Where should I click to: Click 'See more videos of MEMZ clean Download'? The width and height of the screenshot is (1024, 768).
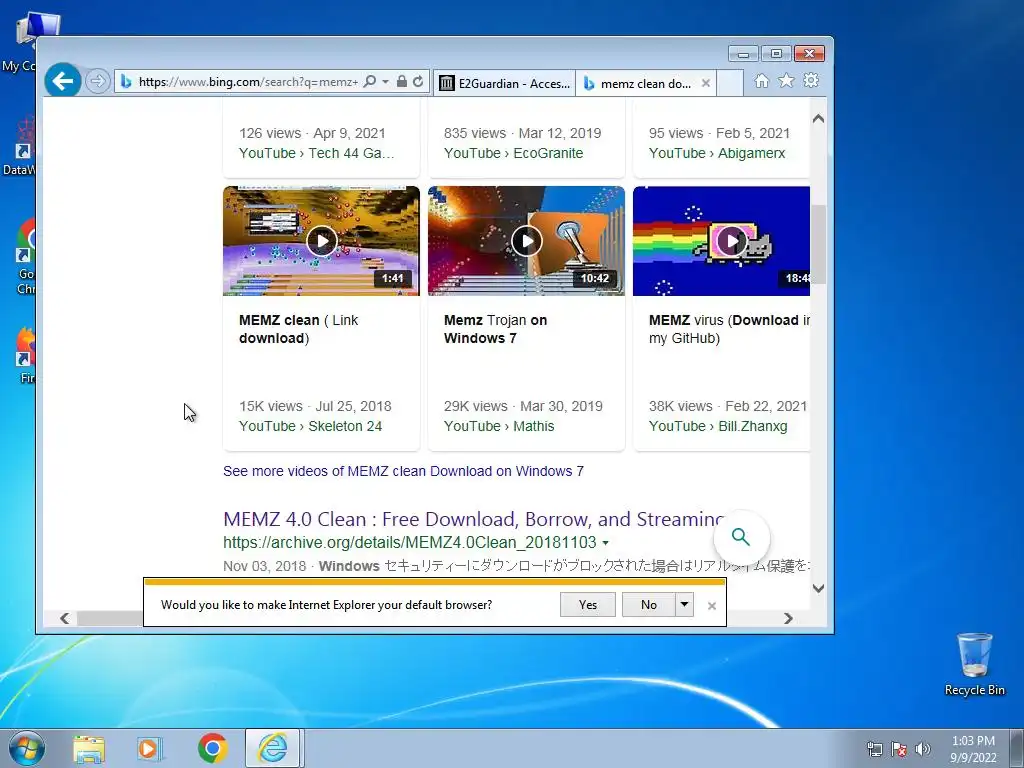click(x=403, y=472)
